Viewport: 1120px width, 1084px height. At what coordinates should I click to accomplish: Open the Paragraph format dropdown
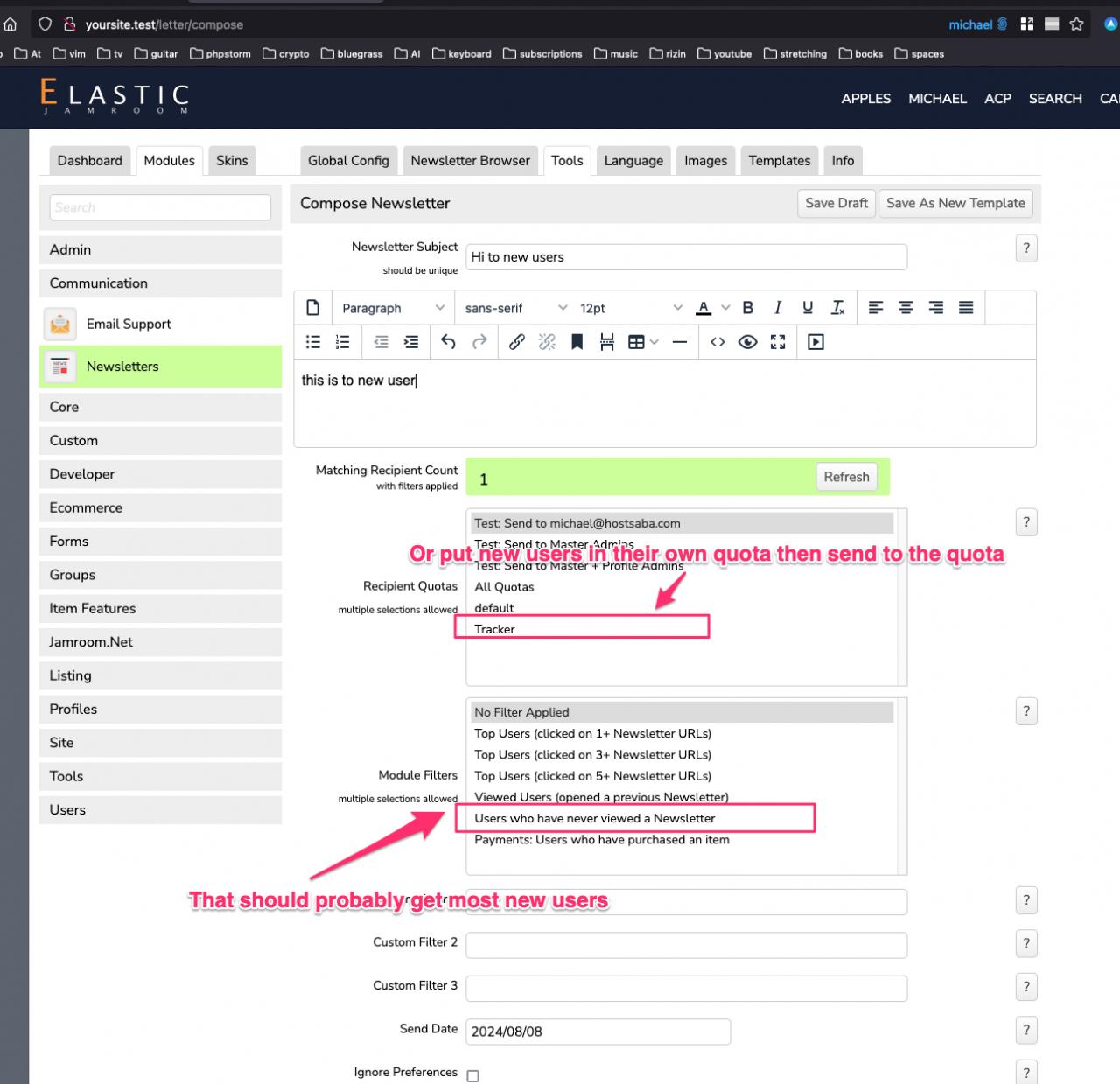click(393, 308)
